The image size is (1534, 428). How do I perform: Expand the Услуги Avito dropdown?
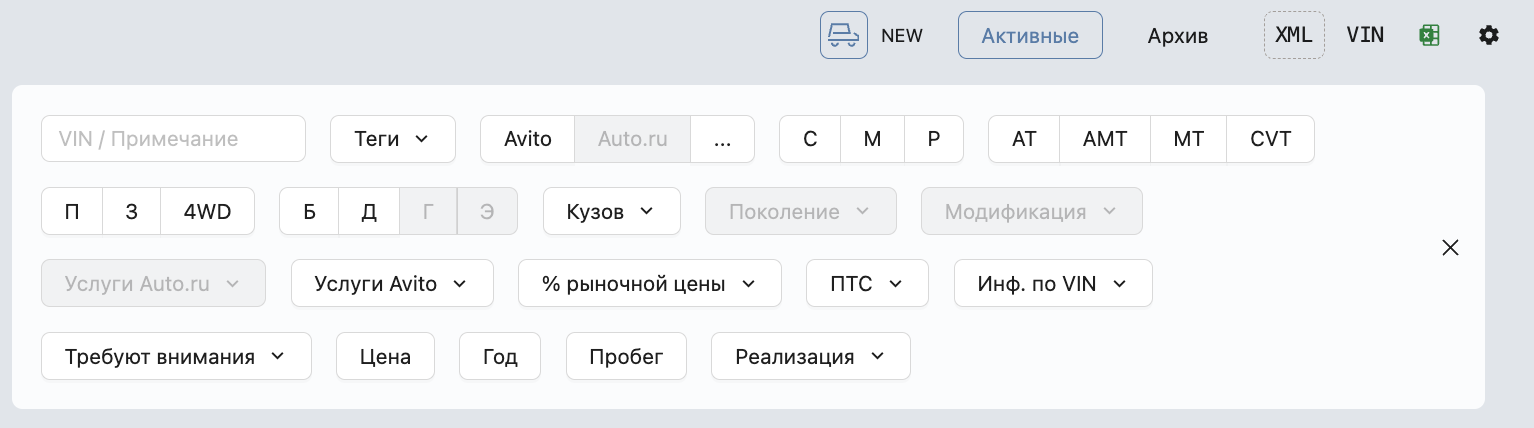pos(391,284)
